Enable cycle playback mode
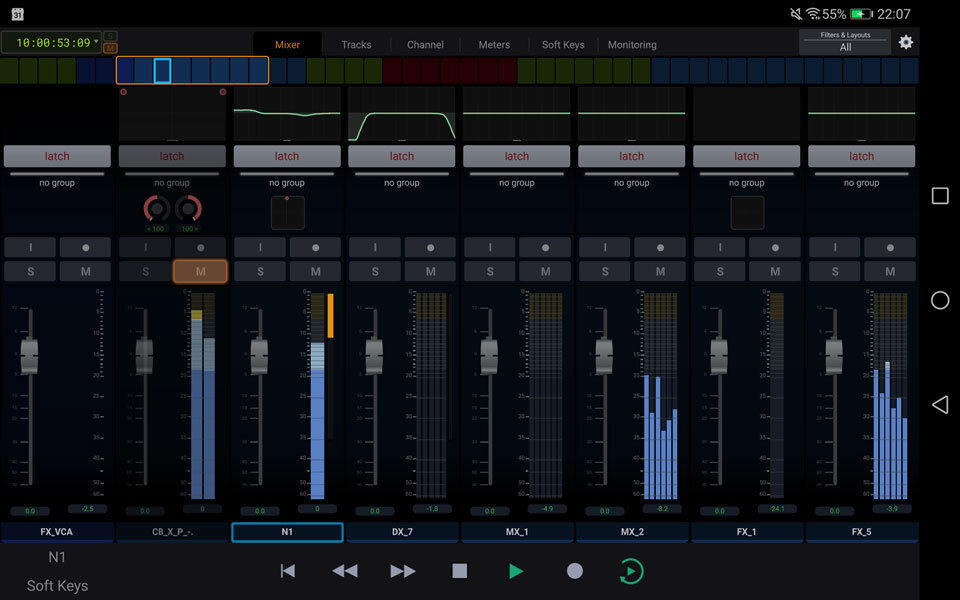 pyautogui.click(x=631, y=570)
